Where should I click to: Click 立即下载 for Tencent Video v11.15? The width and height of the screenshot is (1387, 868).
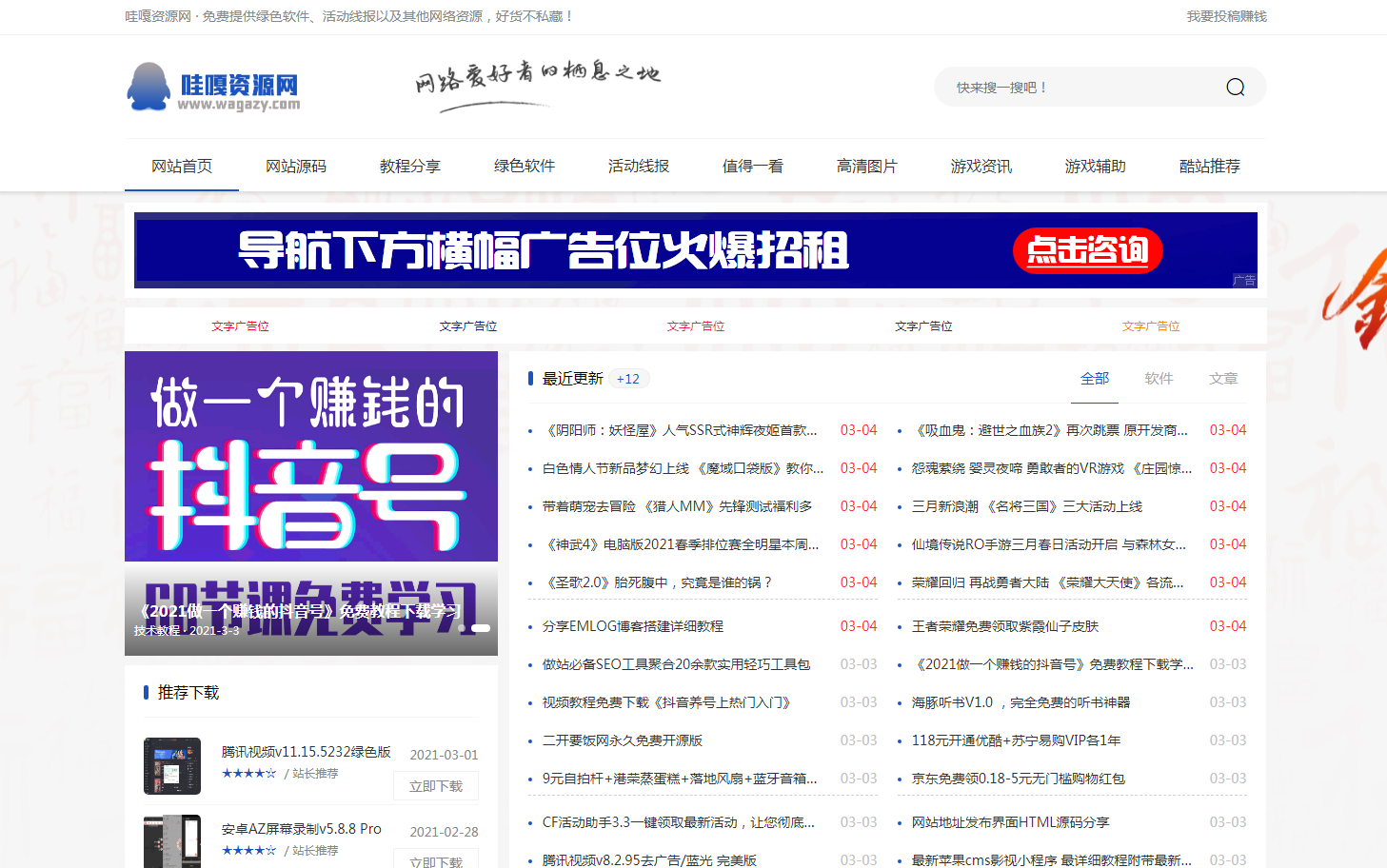(x=436, y=786)
